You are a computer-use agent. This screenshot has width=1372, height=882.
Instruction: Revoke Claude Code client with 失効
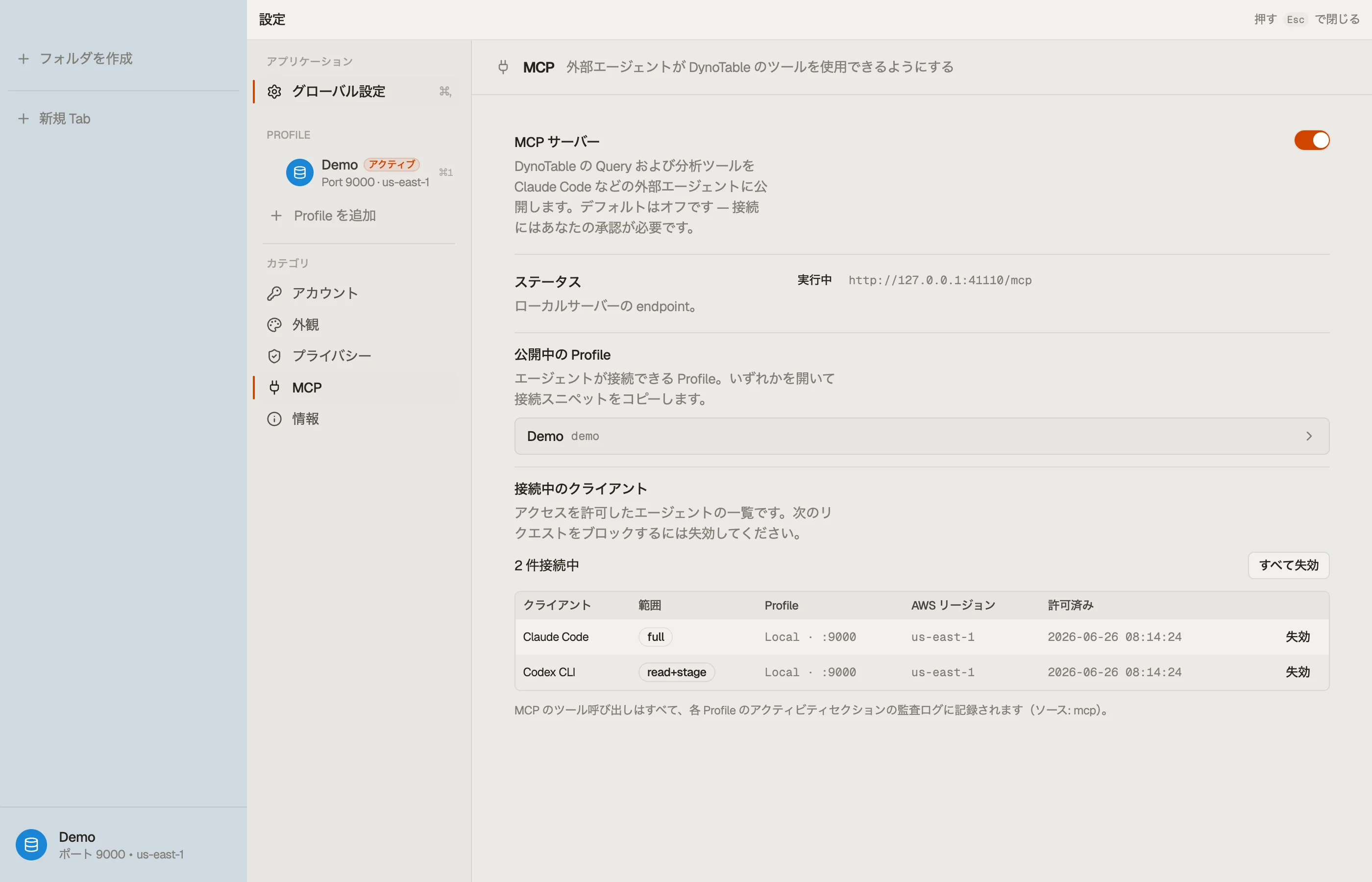1298,637
